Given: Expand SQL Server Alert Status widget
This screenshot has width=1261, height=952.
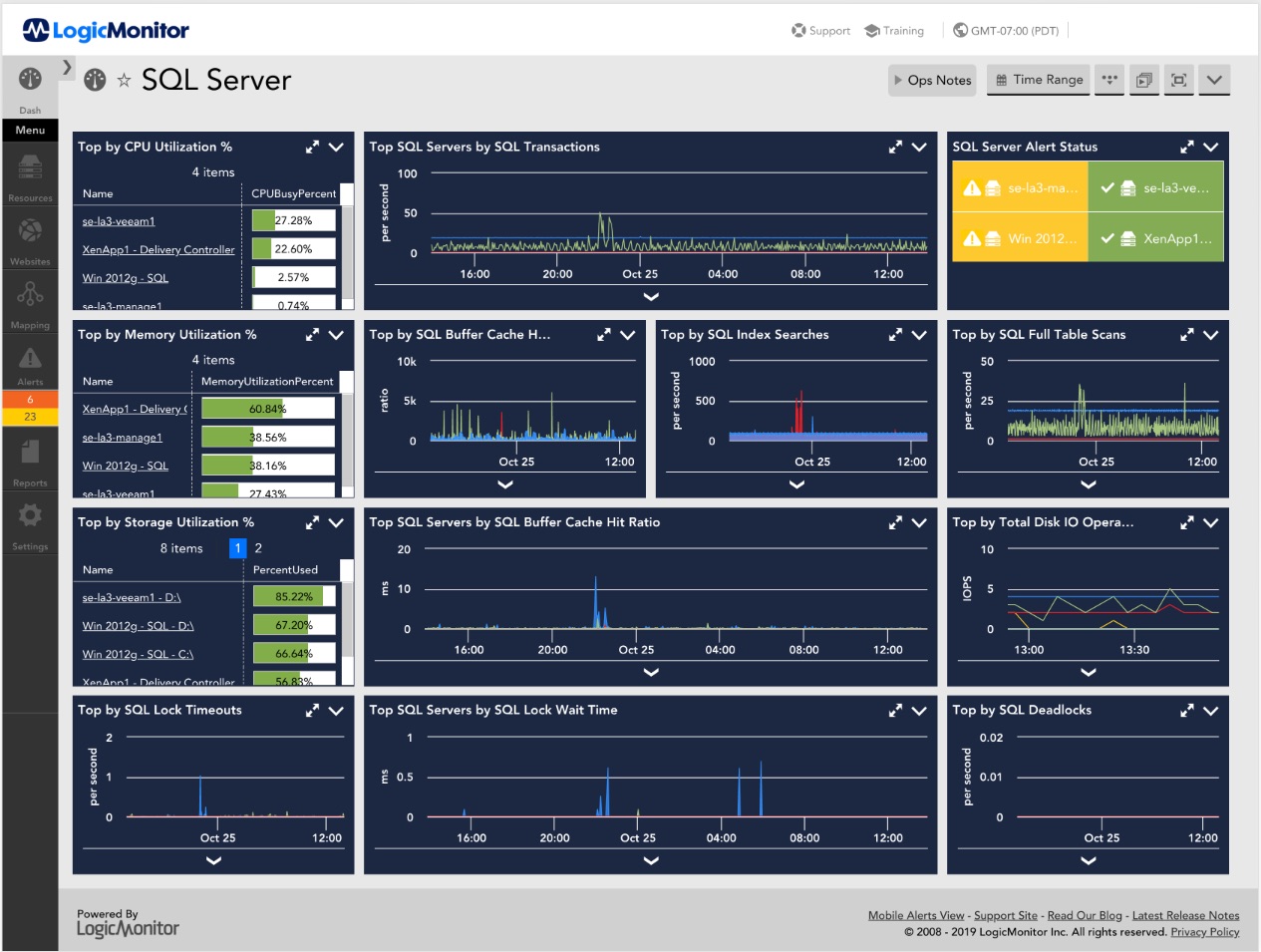Looking at the screenshot, I should [x=1186, y=147].
